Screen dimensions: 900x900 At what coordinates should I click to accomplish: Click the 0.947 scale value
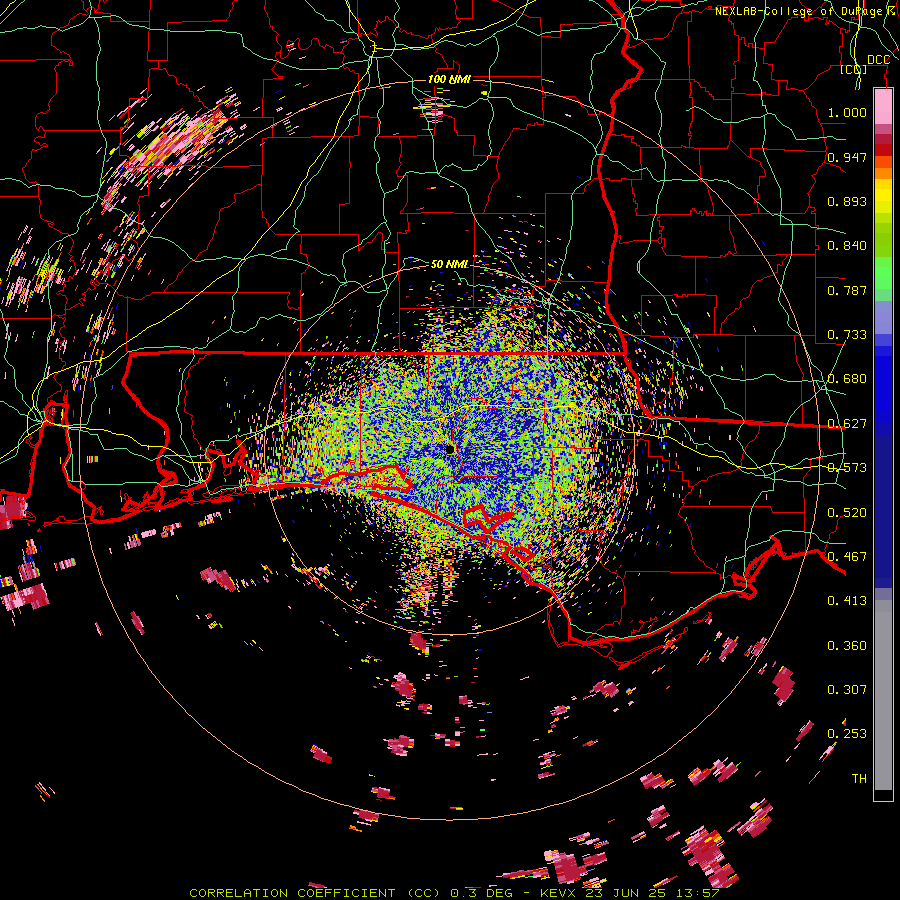point(847,157)
